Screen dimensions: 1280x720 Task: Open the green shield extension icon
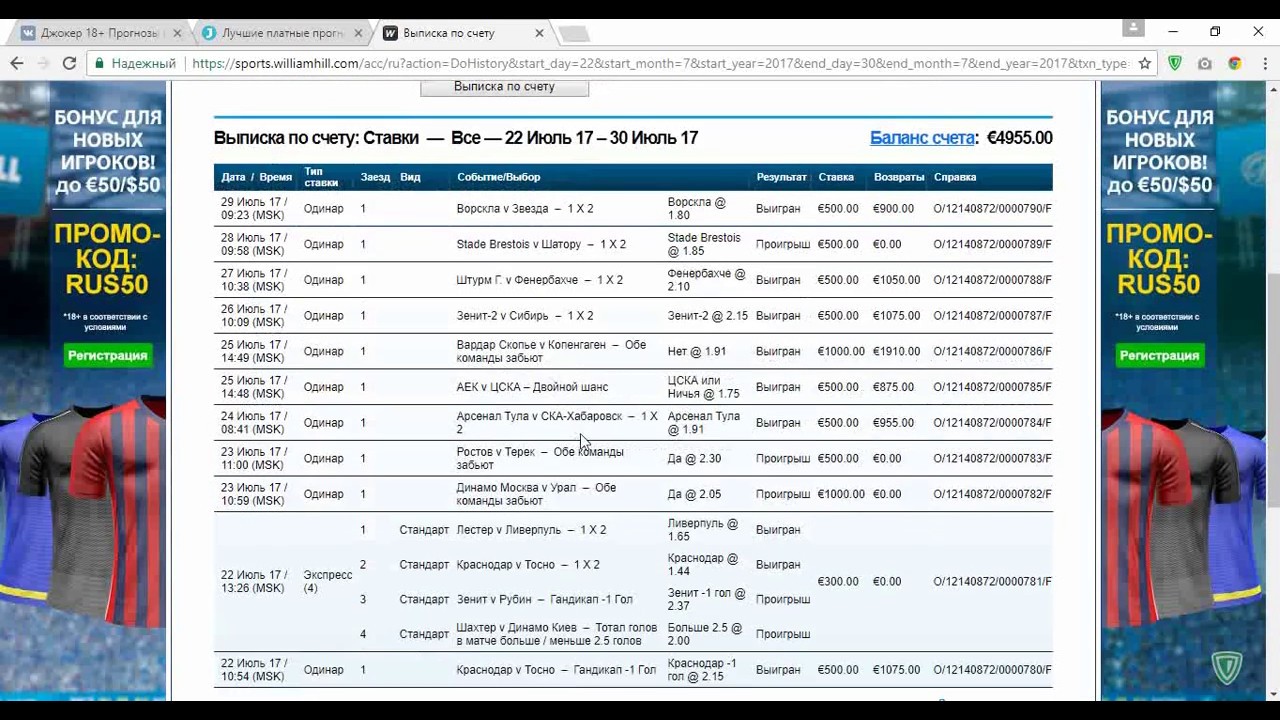coord(1175,63)
